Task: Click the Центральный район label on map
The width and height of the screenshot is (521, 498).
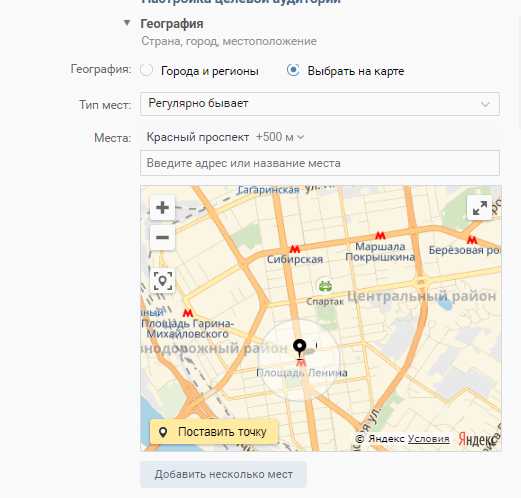Action: click(422, 296)
